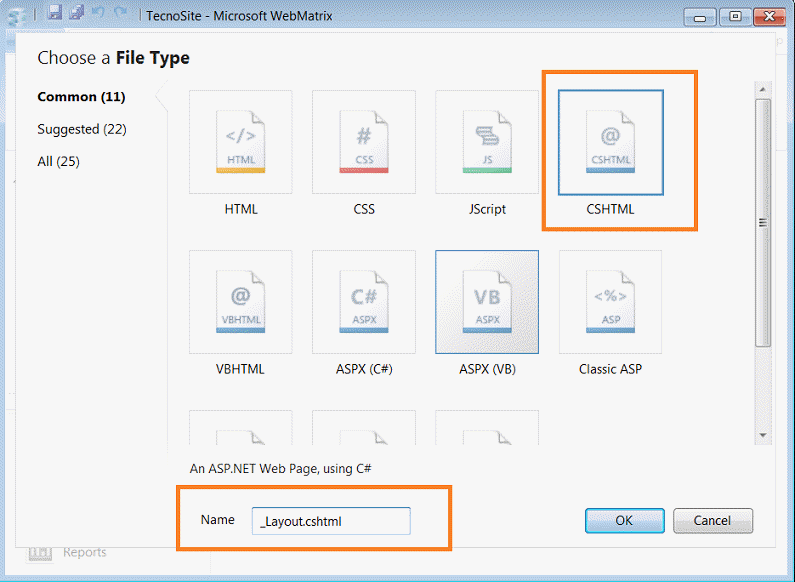Choose the JScript file type icon
Viewport: 795px width, 582px height.
[x=487, y=142]
